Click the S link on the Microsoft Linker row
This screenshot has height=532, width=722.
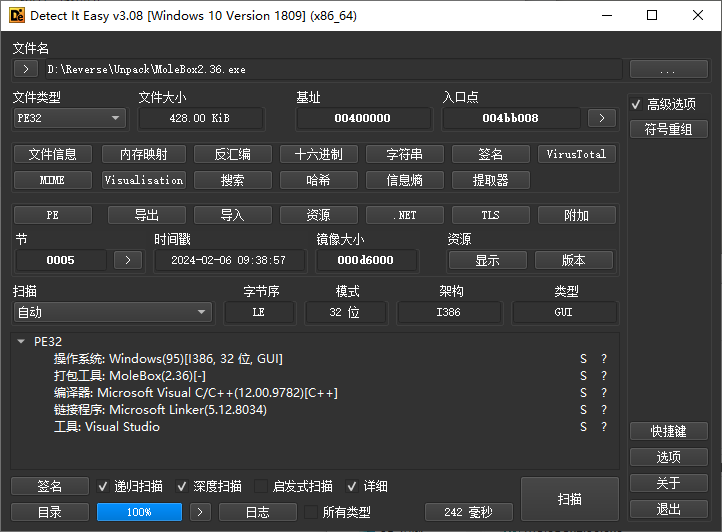583,410
